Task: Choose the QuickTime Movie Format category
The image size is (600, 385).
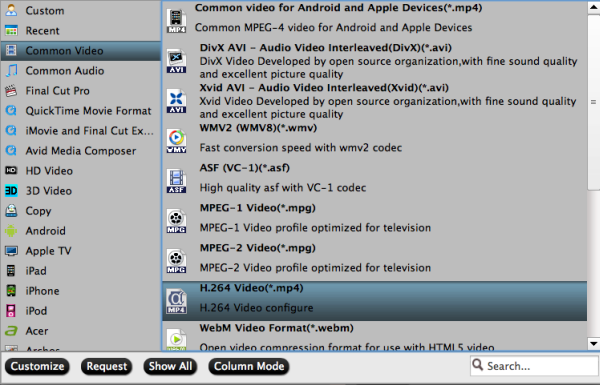Action: tap(81, 111)
